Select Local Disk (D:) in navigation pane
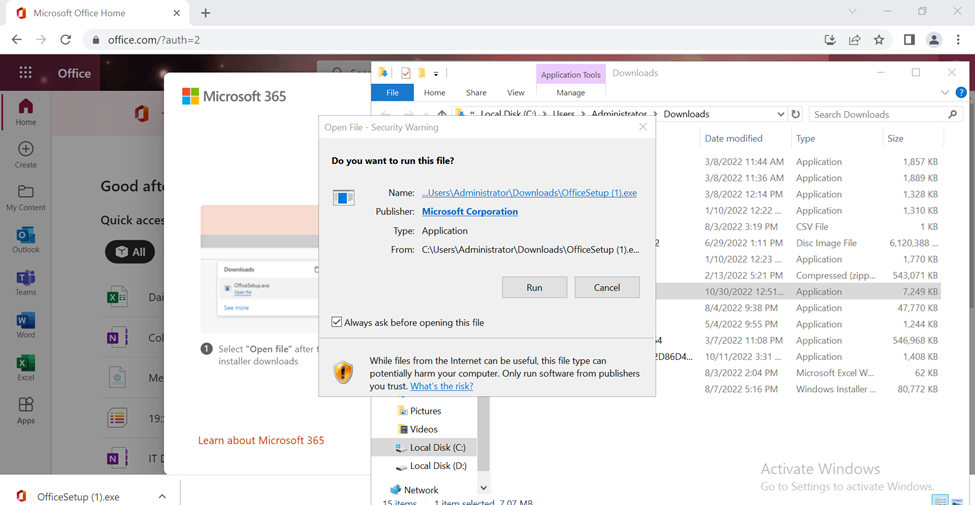975x505 pixels. (438, 466)
